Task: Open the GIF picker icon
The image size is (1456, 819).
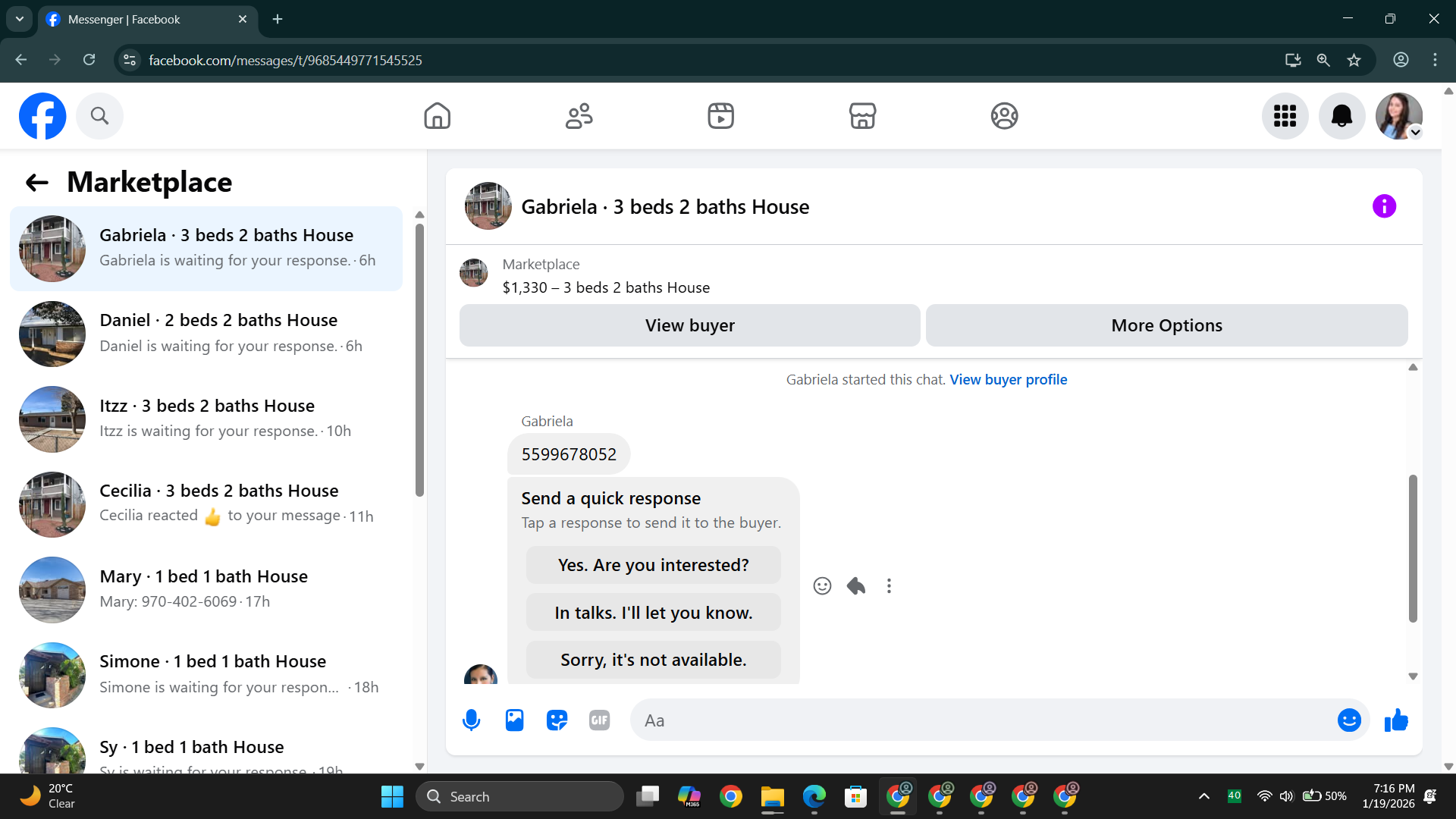Action: pyautogui.click(x=599, y=720)
